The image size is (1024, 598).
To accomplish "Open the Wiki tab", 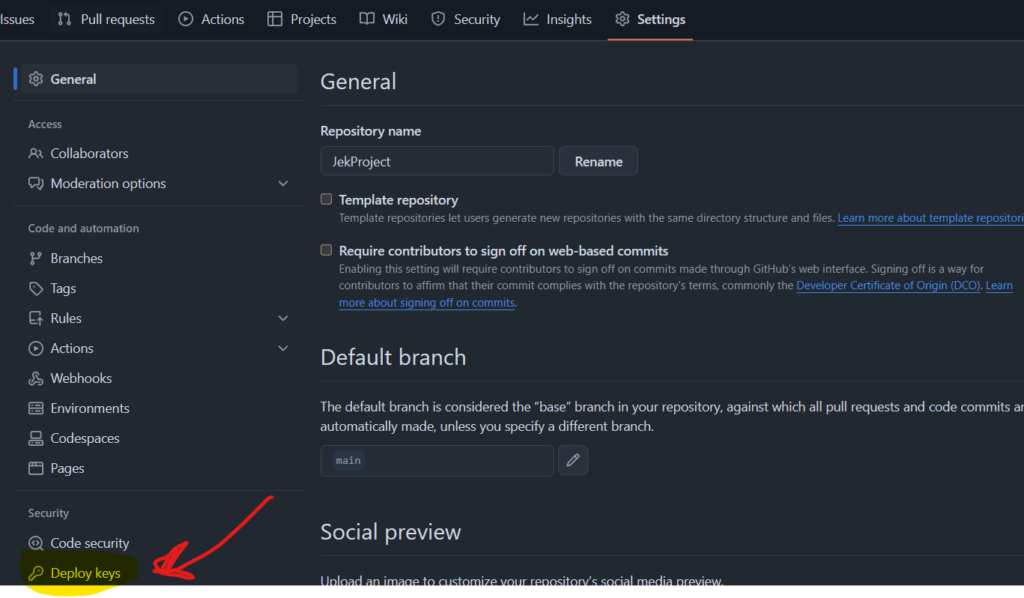I will point(384,20).
